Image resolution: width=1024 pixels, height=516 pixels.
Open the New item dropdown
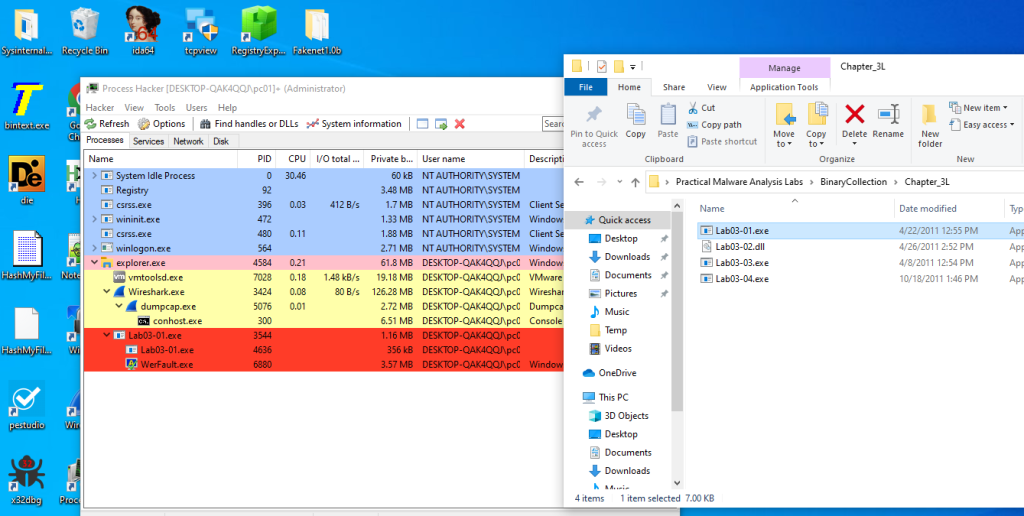point(978,108)
